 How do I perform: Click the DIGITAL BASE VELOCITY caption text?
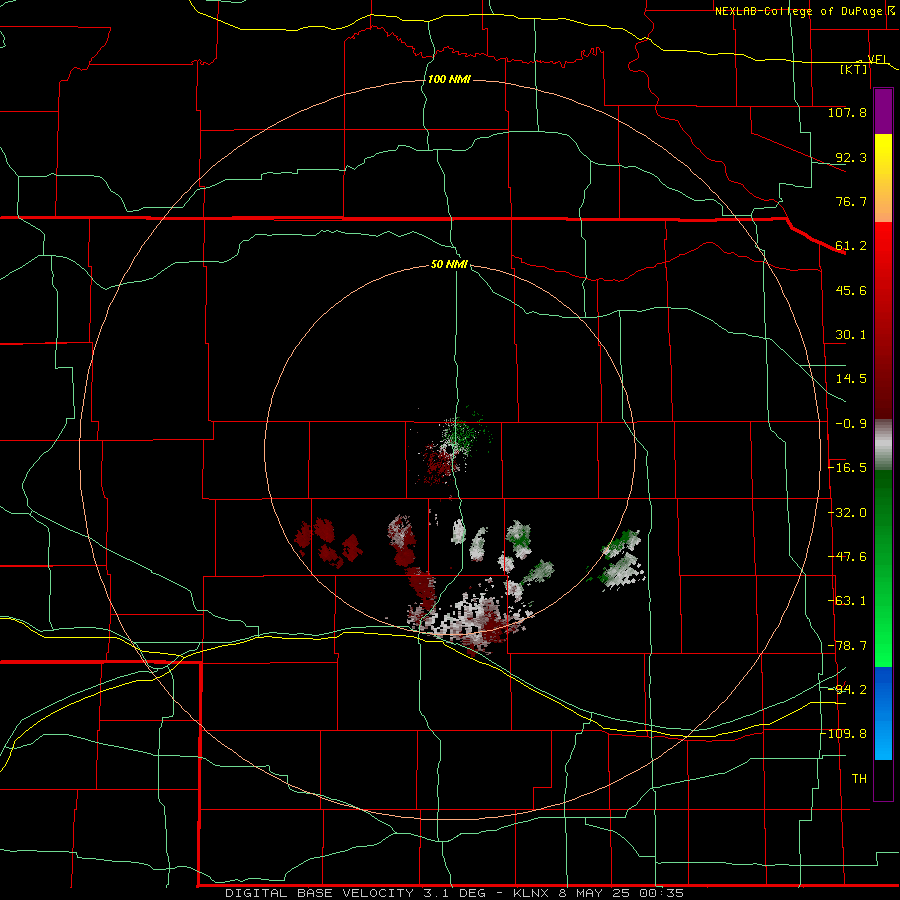click(319, 893)
